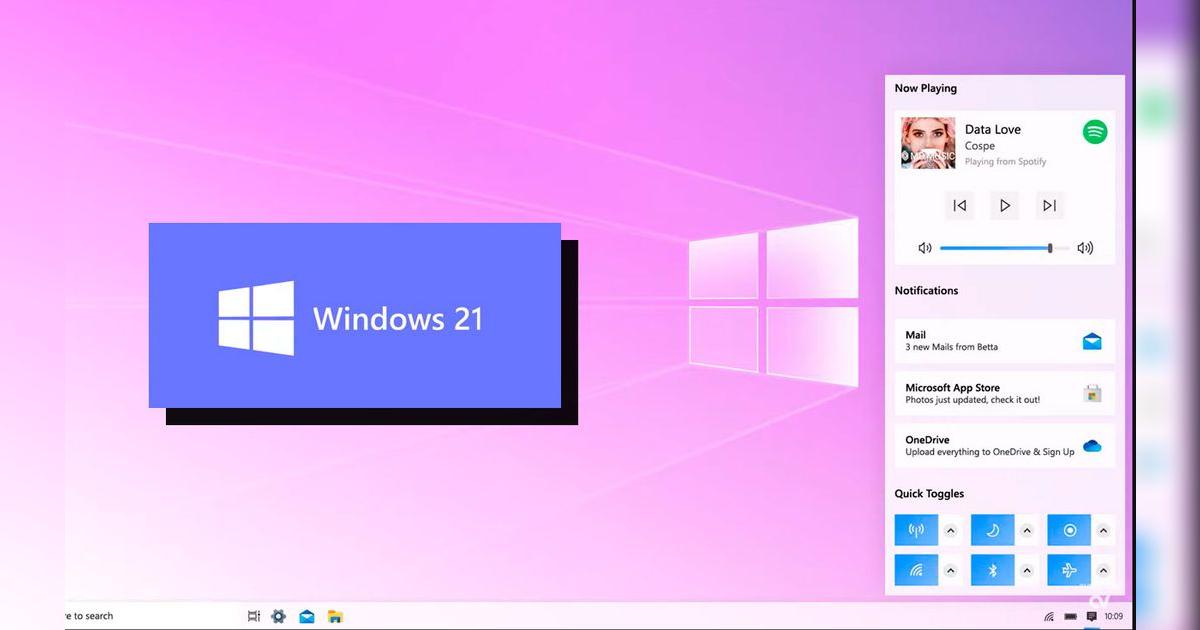Toggle Wi-Fi in Quick Toggles

tap(916, 569)
